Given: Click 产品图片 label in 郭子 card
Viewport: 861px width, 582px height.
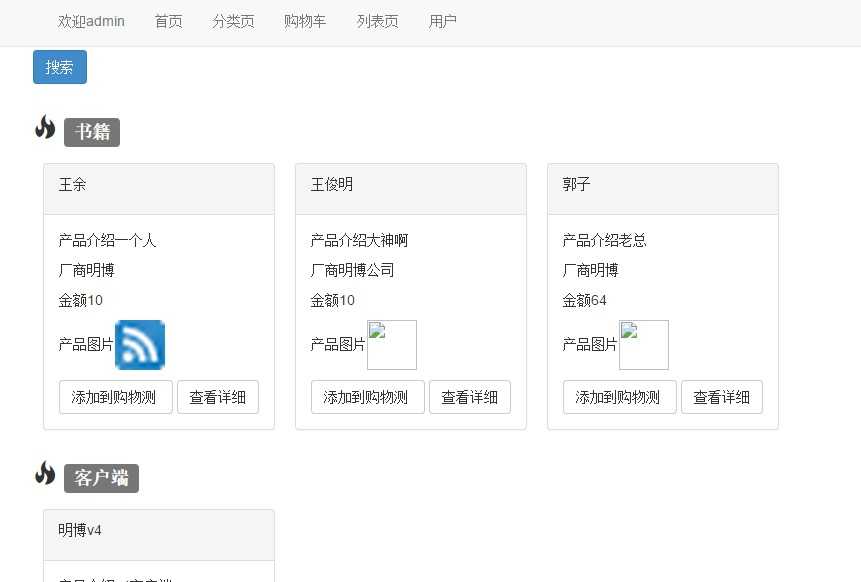Looking at the screenshot, I should [x=590, y=344].
